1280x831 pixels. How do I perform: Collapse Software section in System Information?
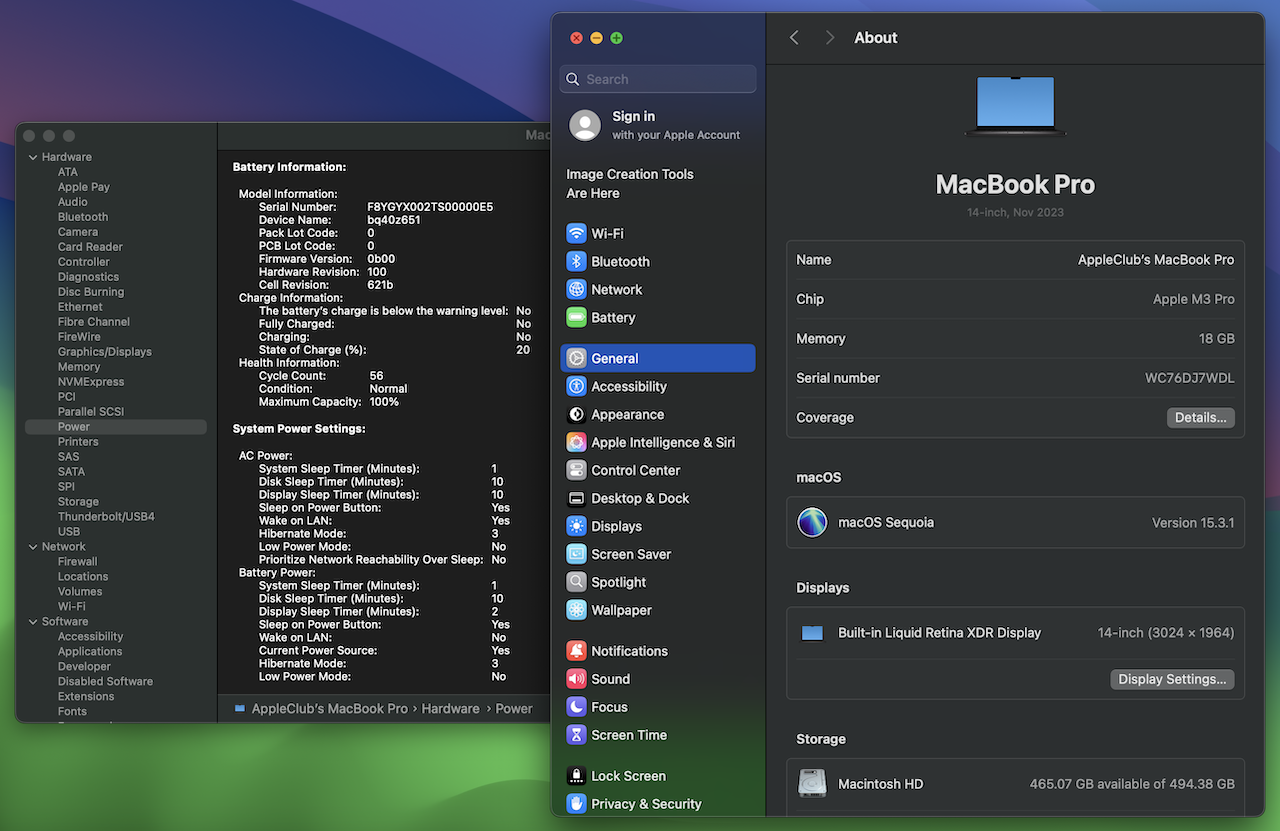(x=33, y=622)
